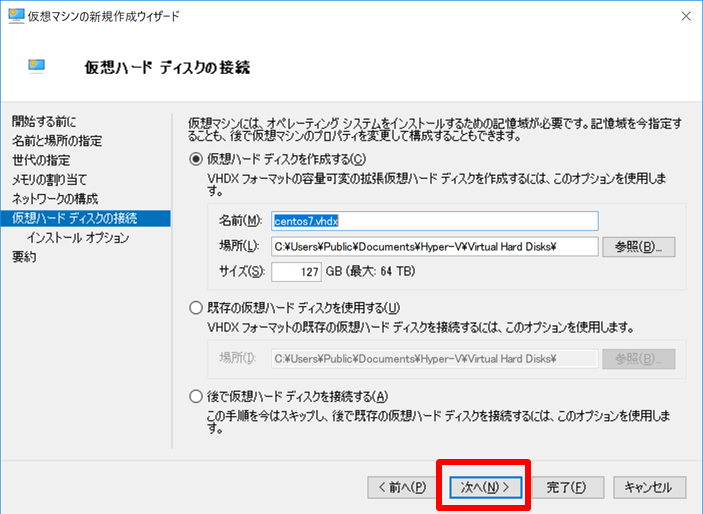Open the 世代の指定 step
The image size is (703, 514).
pos(41,160)
